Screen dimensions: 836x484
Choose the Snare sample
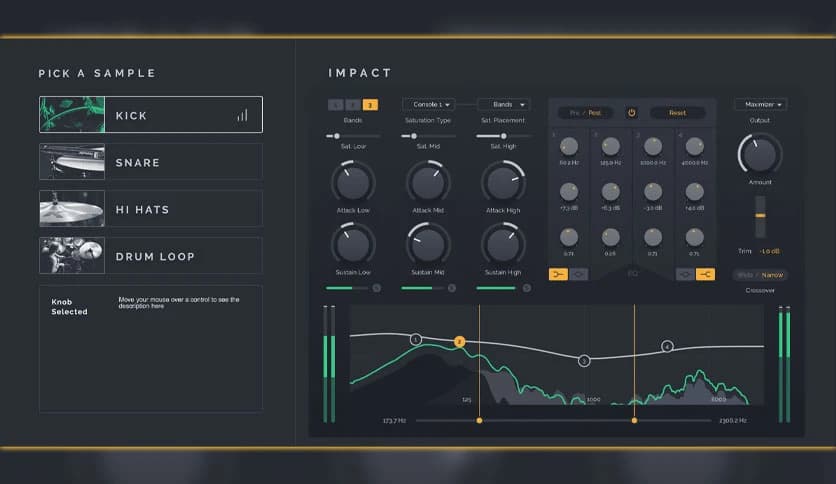coord(150,162)
